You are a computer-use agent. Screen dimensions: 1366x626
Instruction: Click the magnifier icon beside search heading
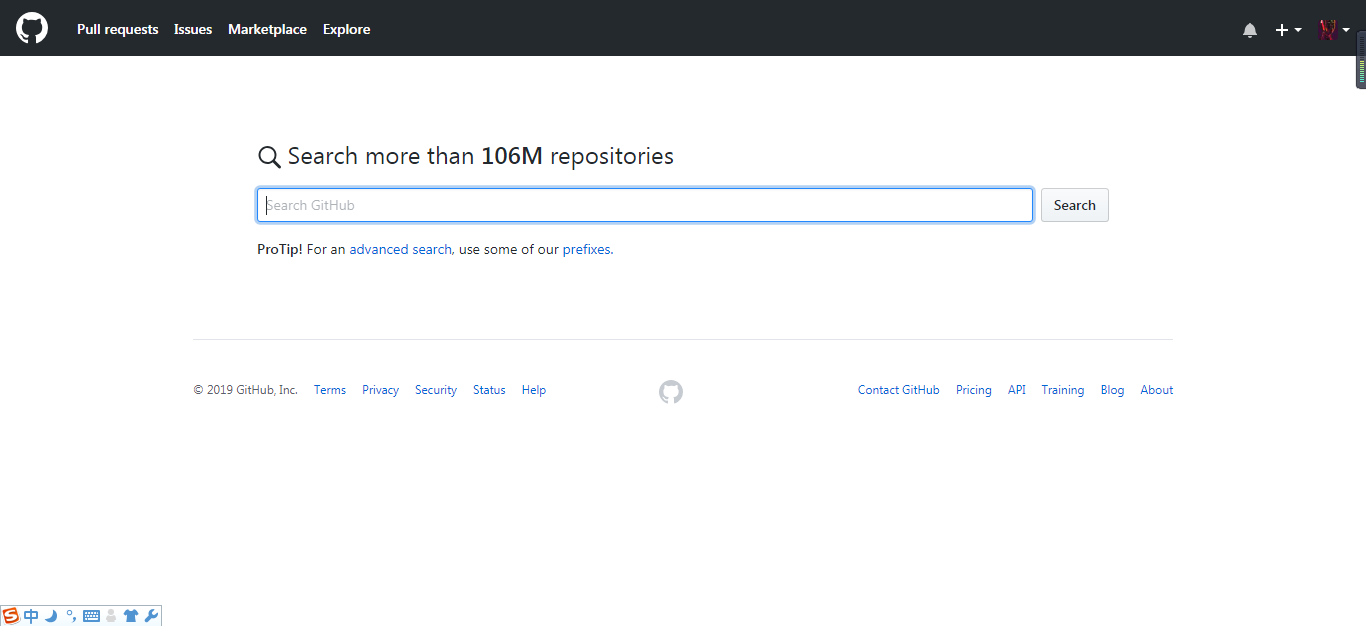[269, 157]
